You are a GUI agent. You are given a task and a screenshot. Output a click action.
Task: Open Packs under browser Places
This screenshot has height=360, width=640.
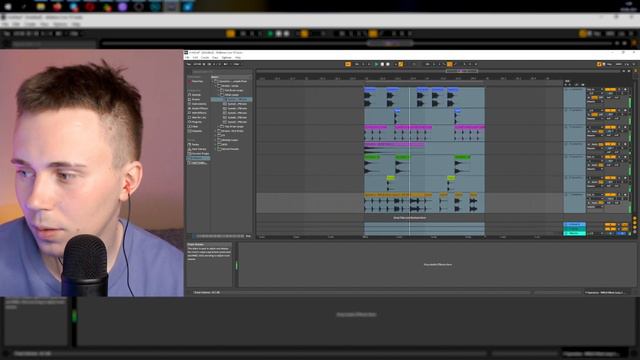[196, 144]
